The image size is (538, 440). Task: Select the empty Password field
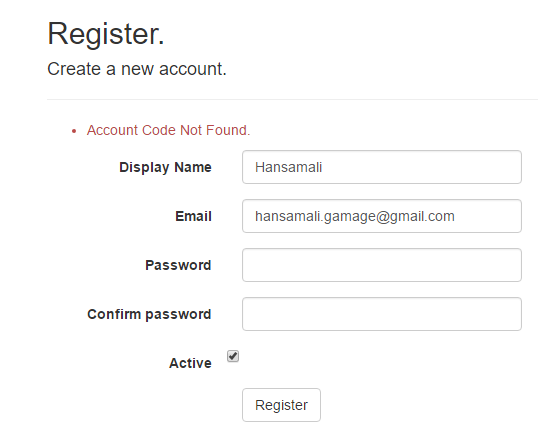pos(382,265)
